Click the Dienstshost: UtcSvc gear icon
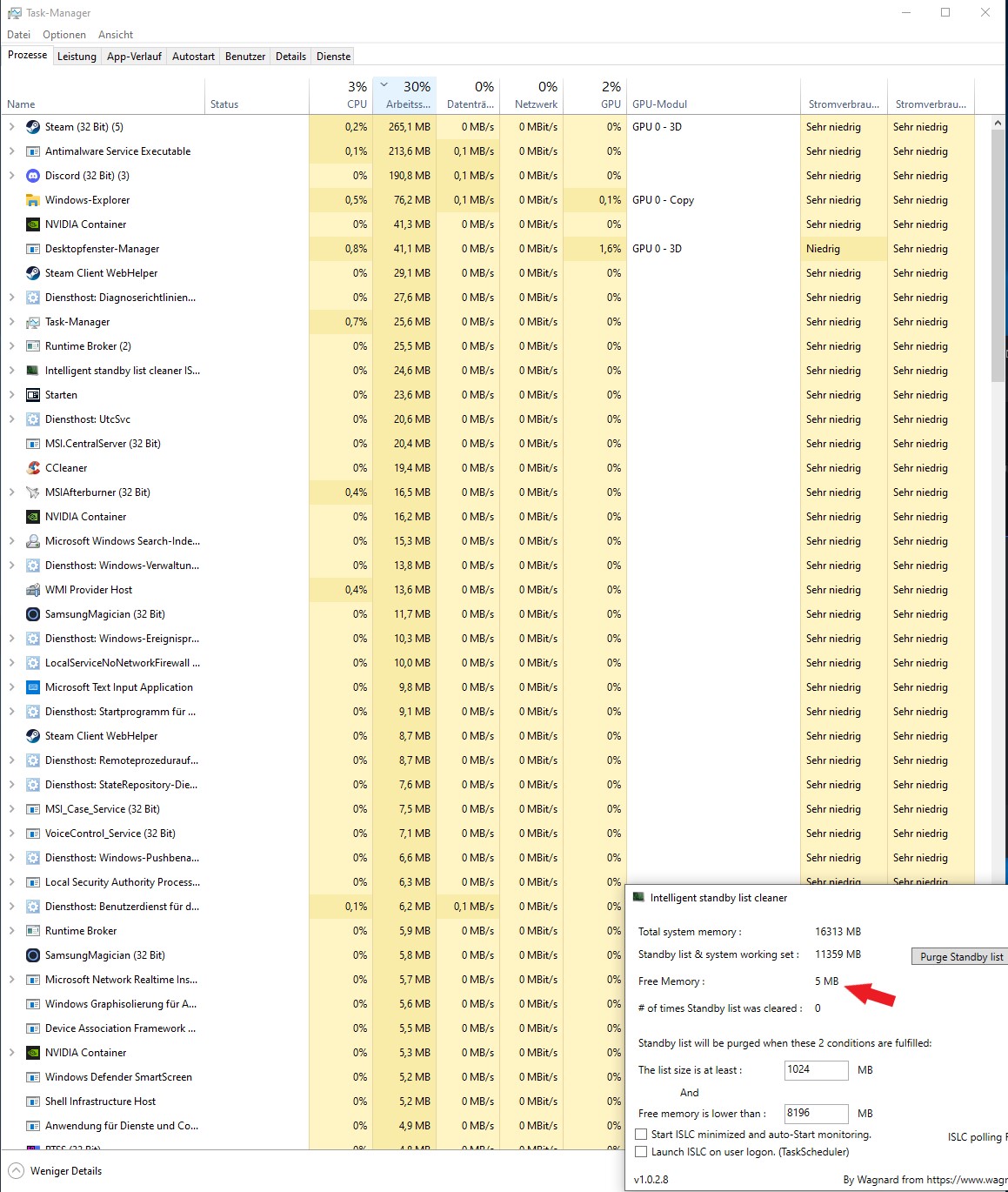This screenshot has width=1008, height=1192. click(x=33, y=419)
